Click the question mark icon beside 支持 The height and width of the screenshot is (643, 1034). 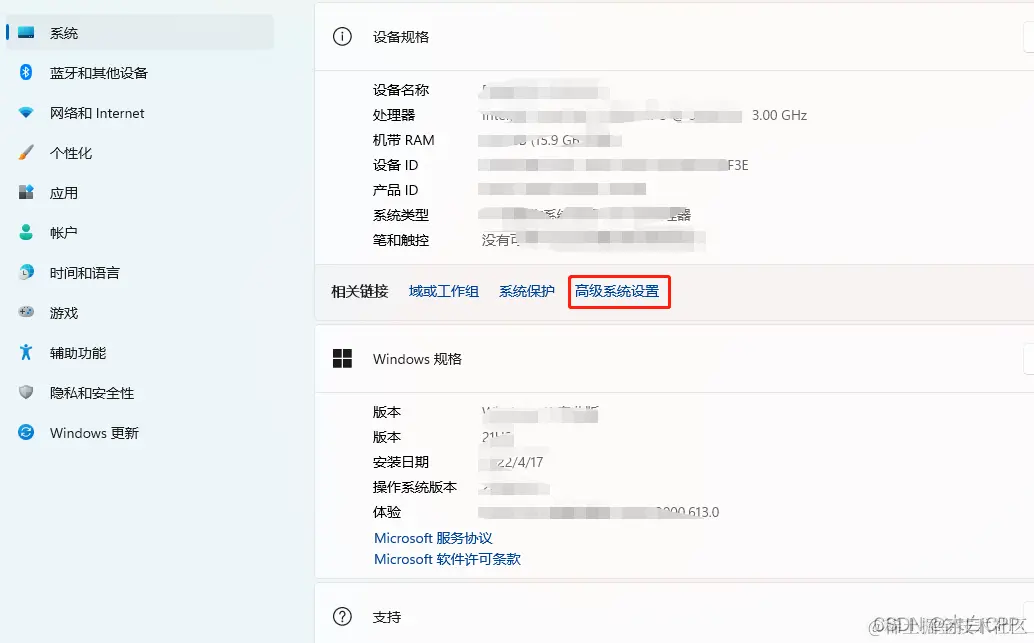click(x=342, y=617)
